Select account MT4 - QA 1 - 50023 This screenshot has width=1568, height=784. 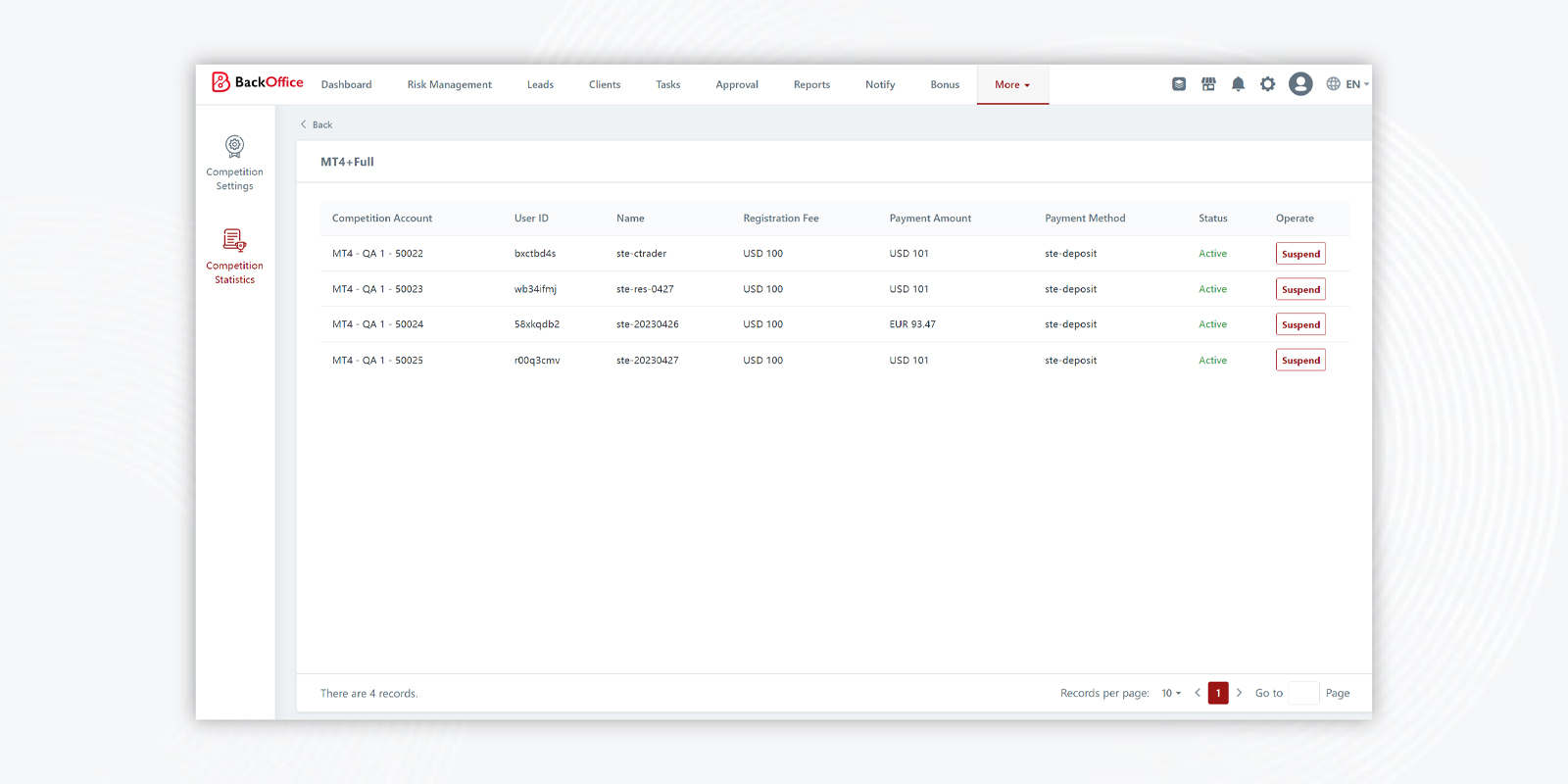click(x=377, y=289)
